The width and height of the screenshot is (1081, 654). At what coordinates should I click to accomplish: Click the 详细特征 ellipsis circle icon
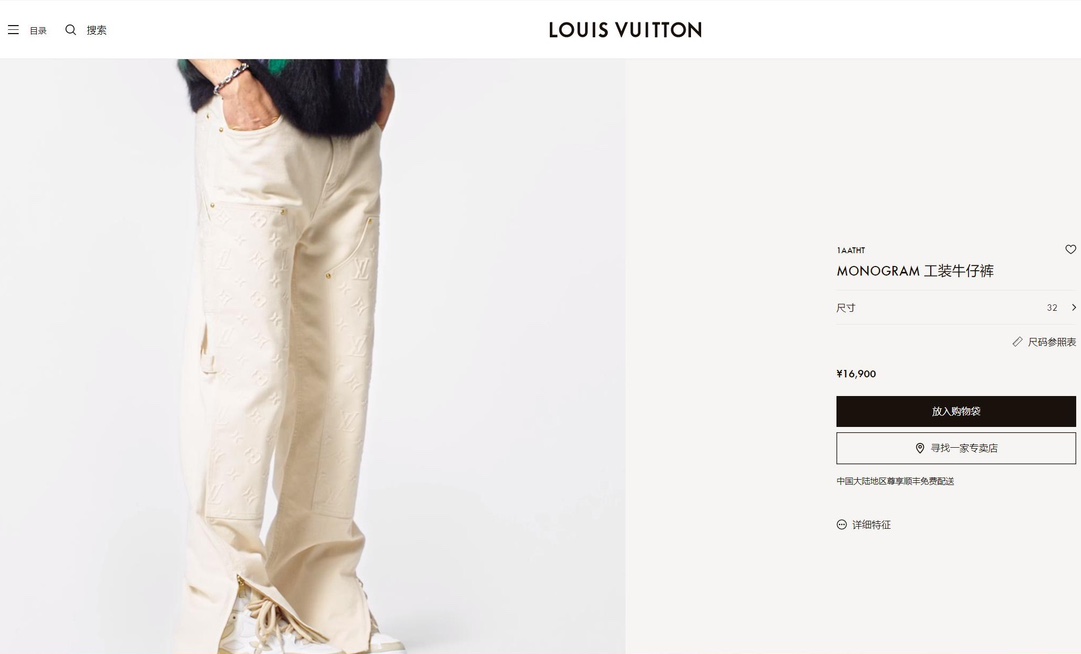[x=841, y=524]
